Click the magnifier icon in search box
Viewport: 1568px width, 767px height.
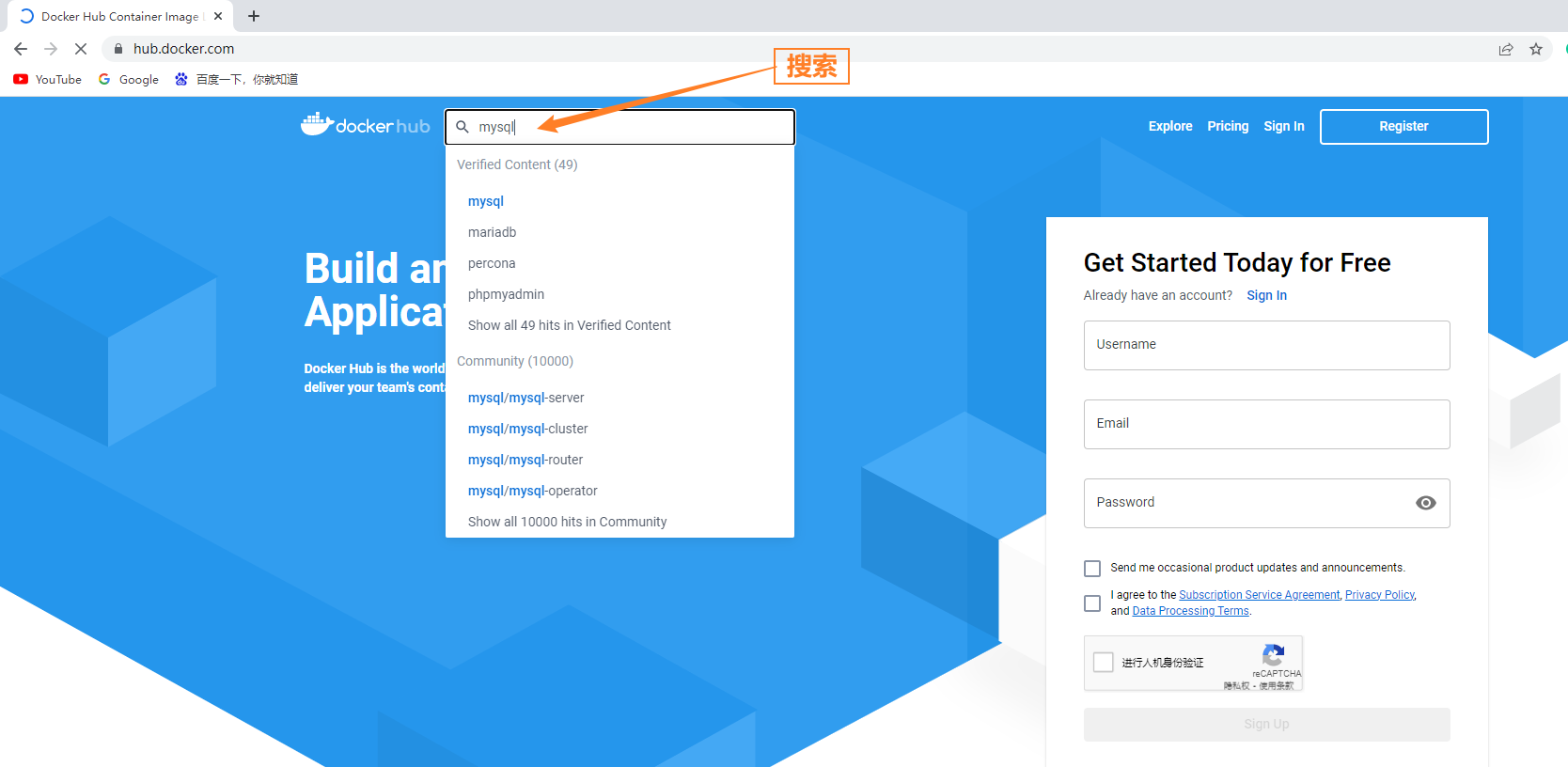click(463, 127)
